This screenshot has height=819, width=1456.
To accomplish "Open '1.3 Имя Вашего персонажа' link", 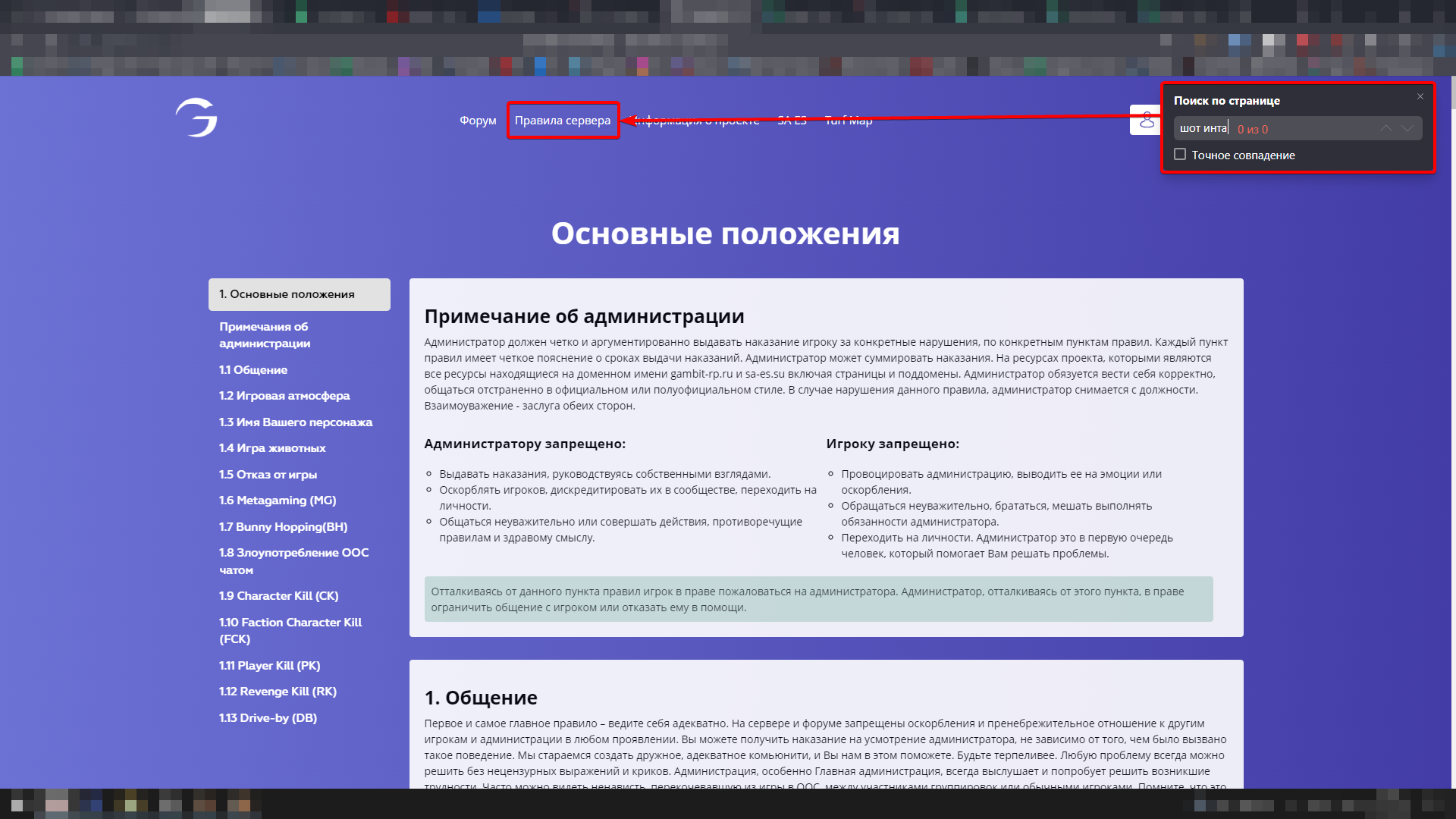I will pos(296,422).
